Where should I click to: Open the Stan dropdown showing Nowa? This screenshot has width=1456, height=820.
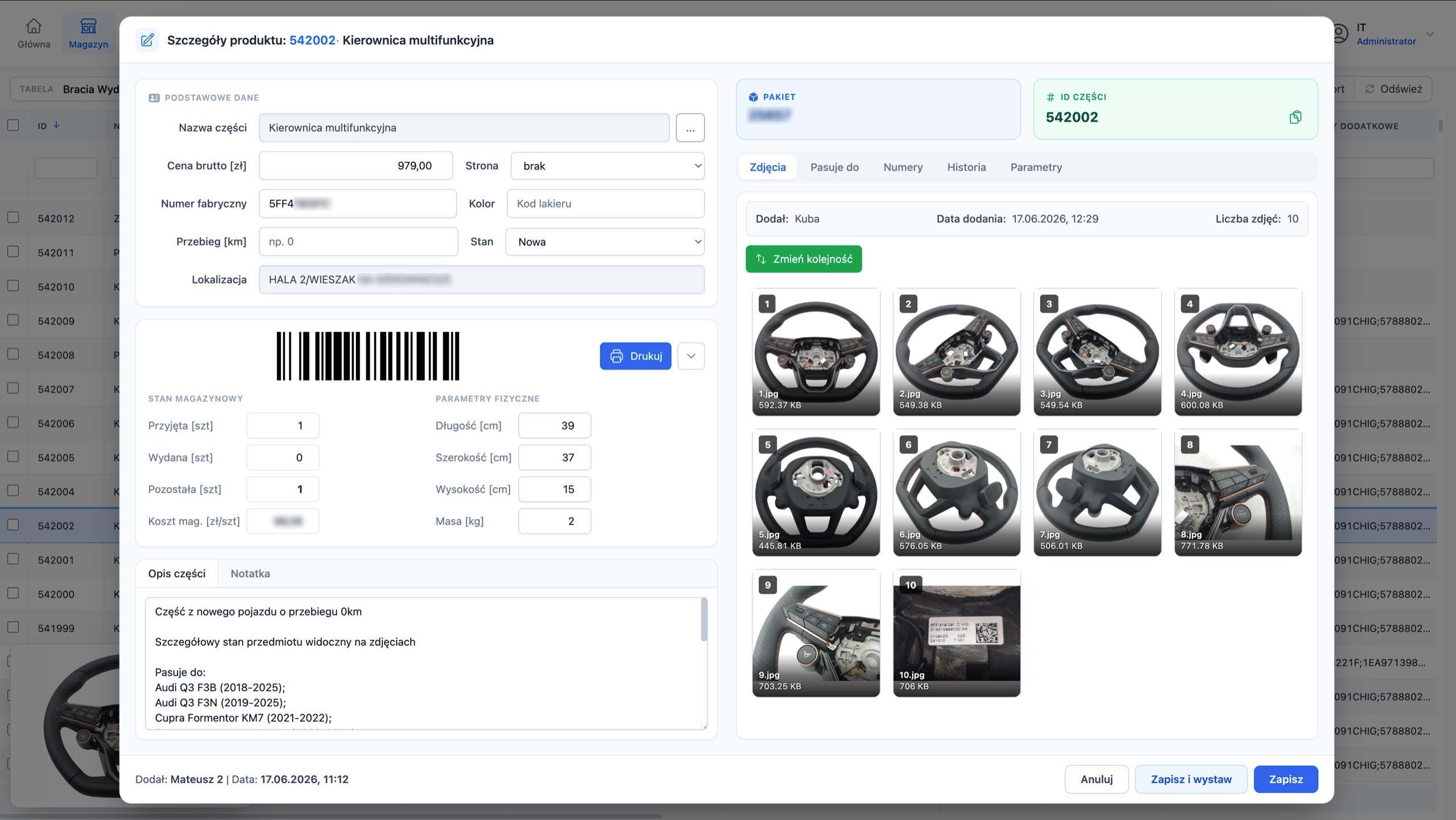(605, 242)
